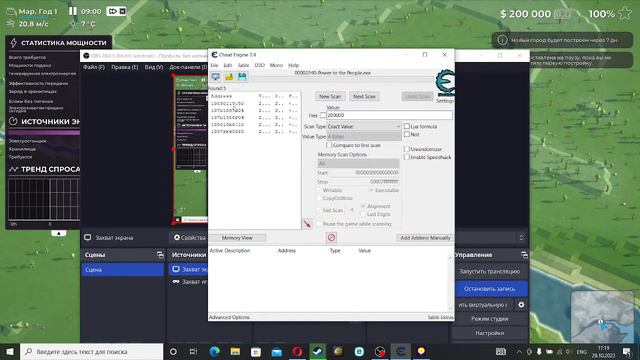Open OBS Настройки button

[489, 333]
